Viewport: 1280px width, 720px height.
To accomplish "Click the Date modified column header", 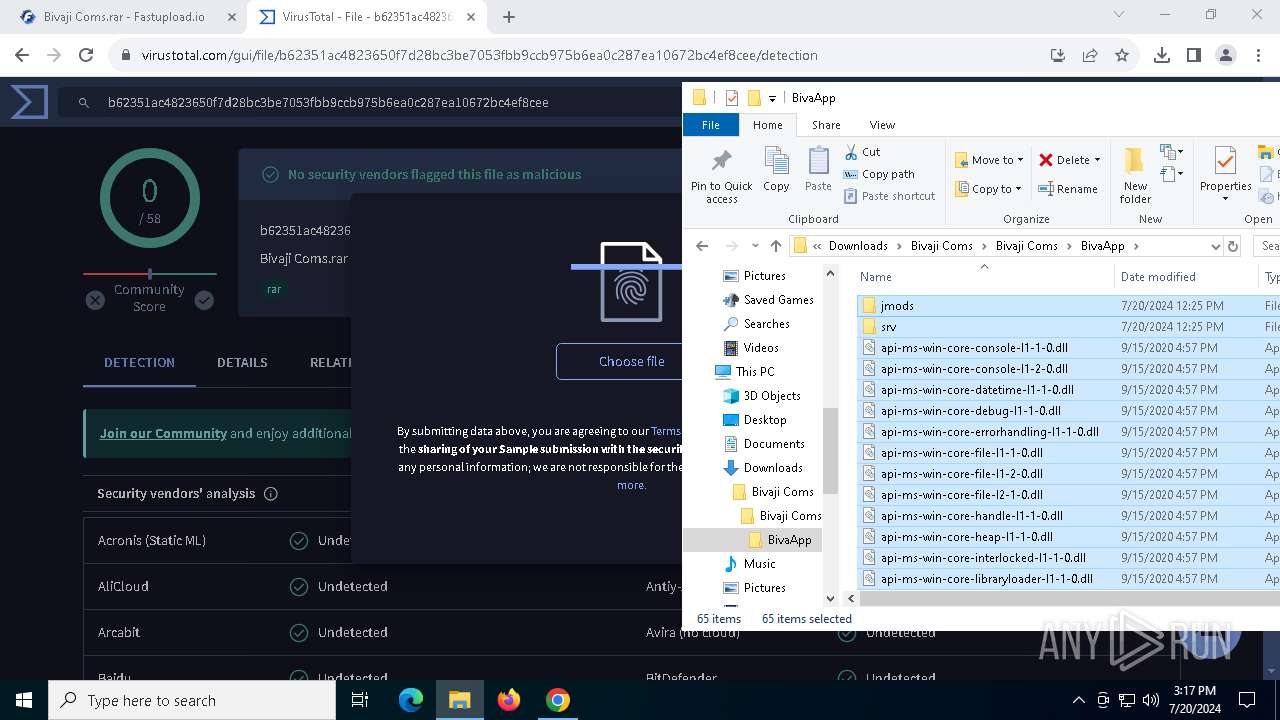I will (x=1158, y=277).
